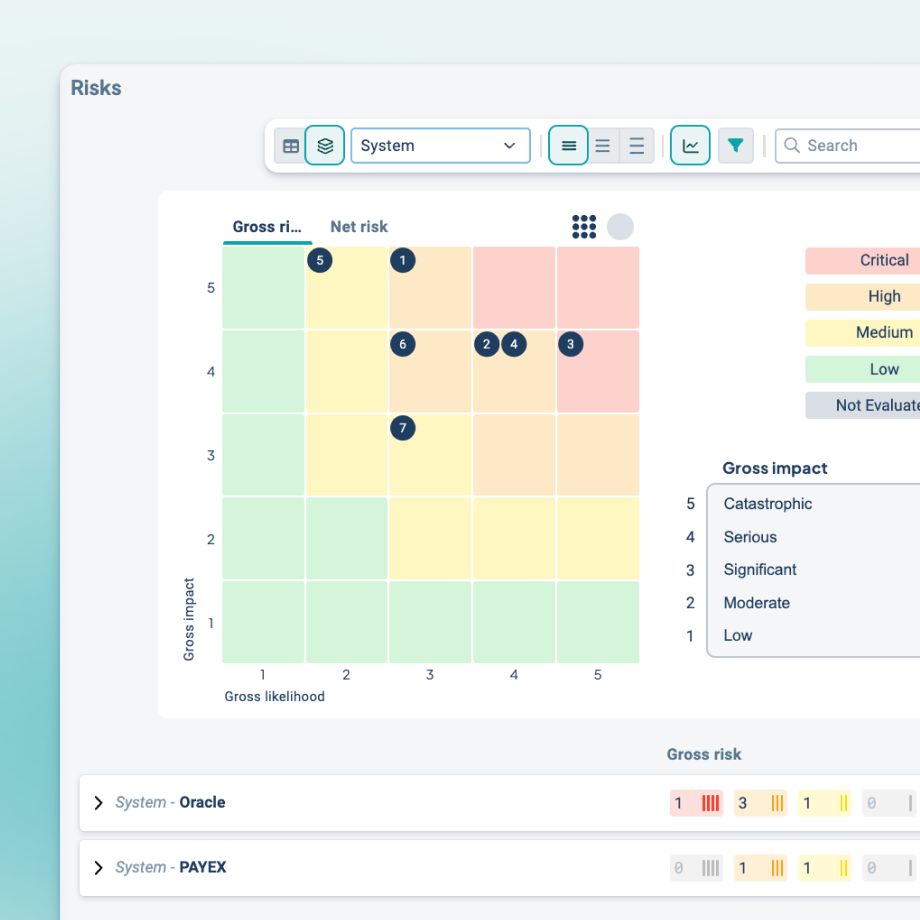Select the grouped layers view icon
The width and height of the screenshot is (920, 920).
tap(325, 146)
